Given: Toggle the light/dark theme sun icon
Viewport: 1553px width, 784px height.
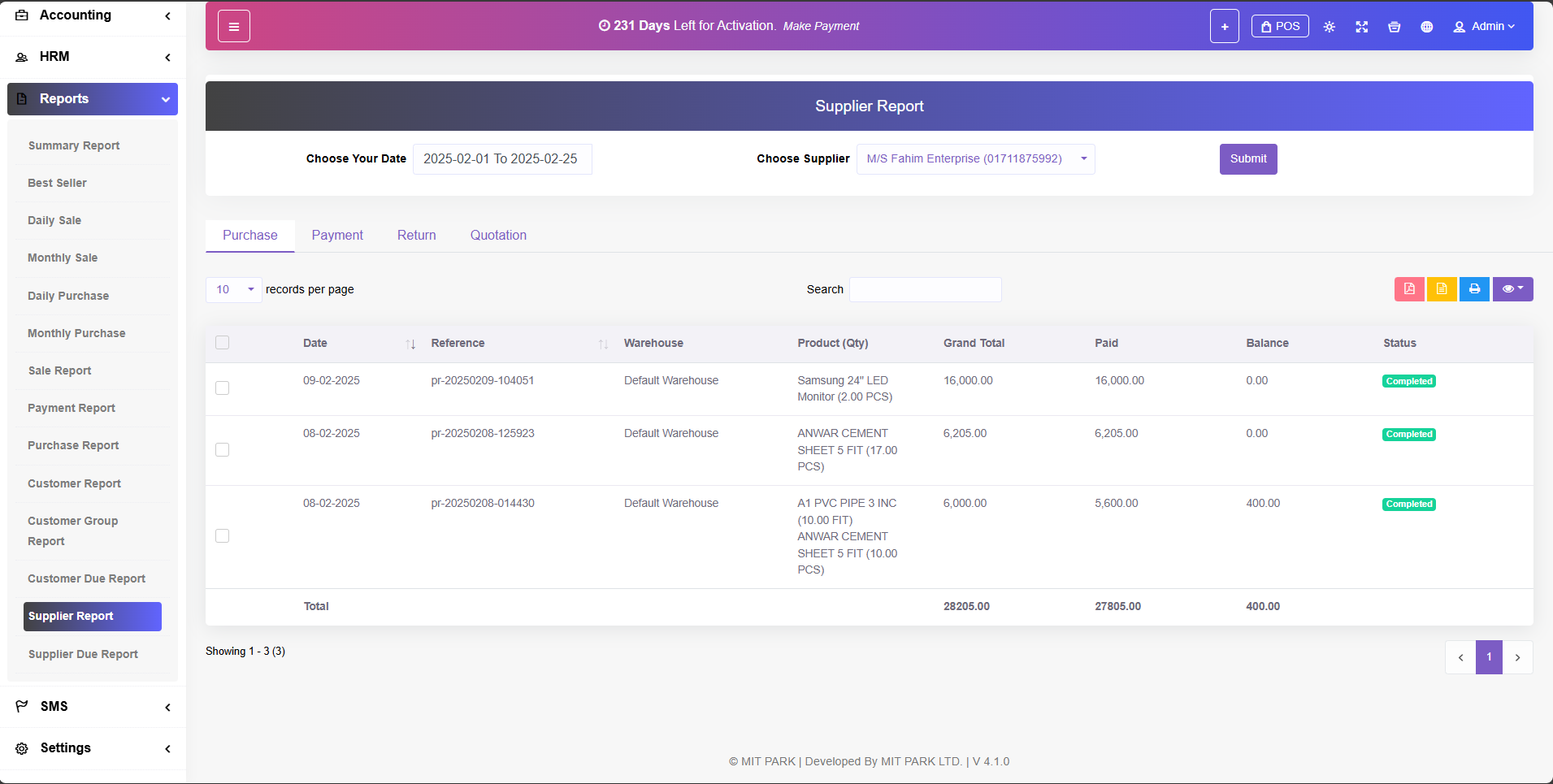Looking at the screenshot, I should tap(1330, 27).
